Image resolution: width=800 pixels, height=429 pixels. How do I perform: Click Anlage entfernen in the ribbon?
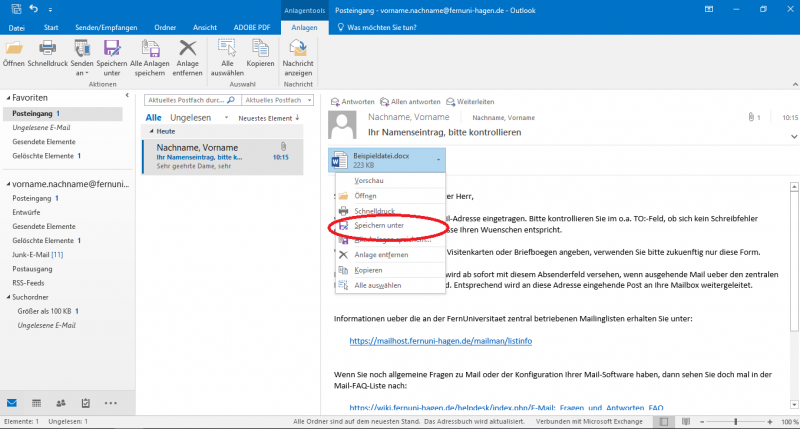(187, 58)
